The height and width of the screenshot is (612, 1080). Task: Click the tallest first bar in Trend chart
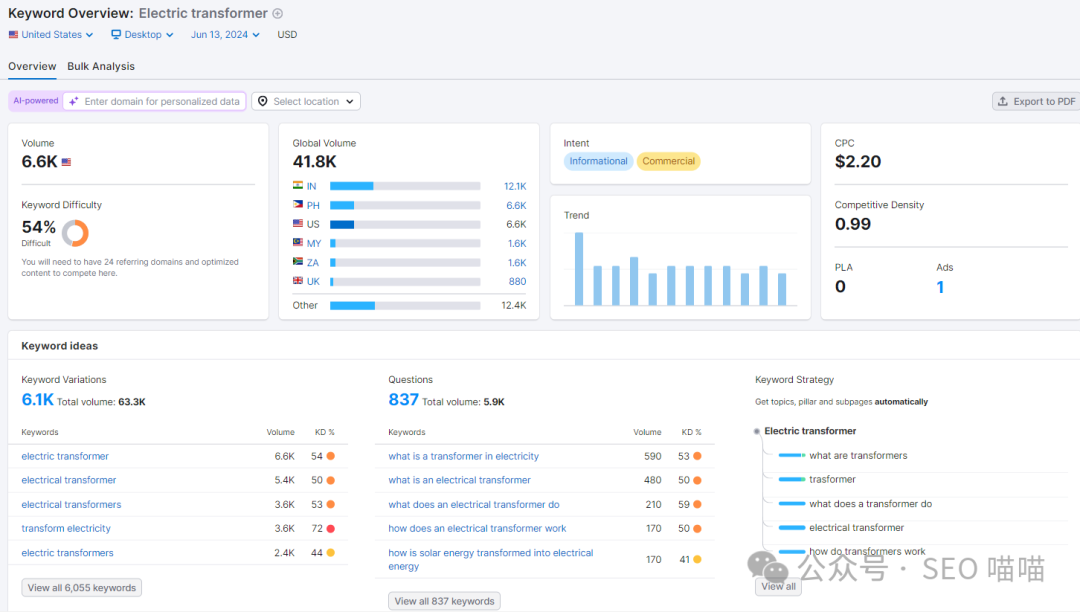[579, 269]
